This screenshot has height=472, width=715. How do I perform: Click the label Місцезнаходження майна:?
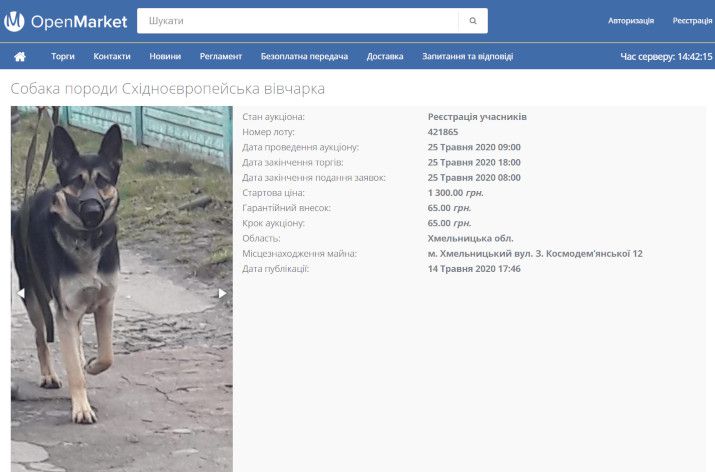click(299, 254)
